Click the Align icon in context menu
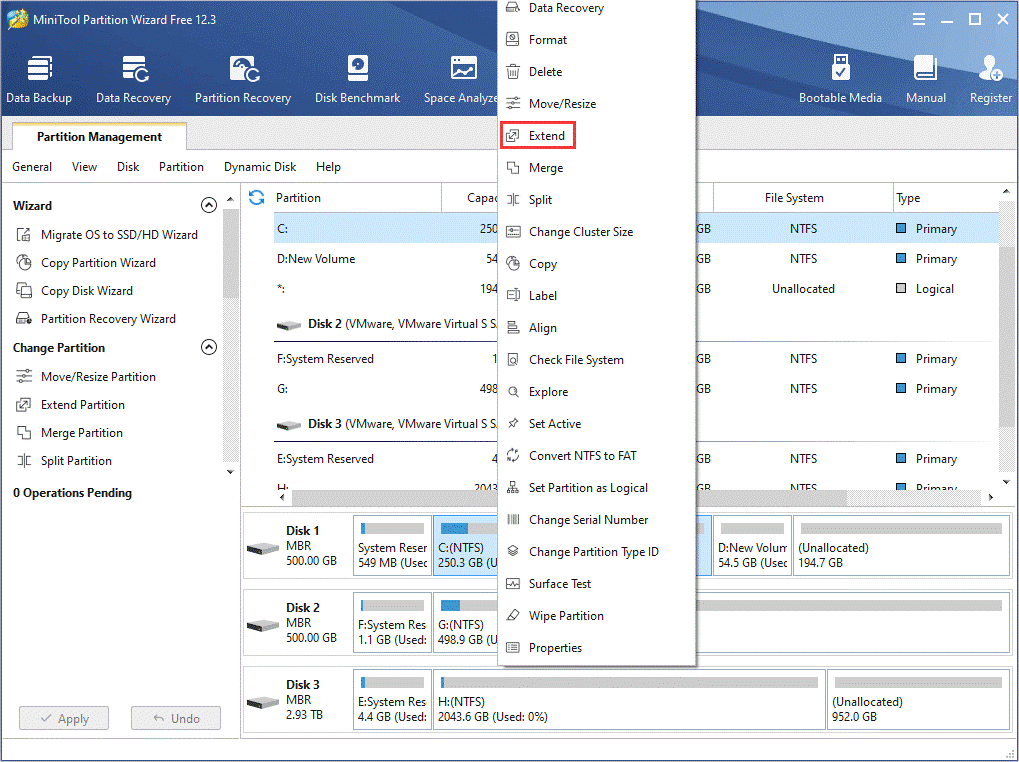 coord(513,327)
